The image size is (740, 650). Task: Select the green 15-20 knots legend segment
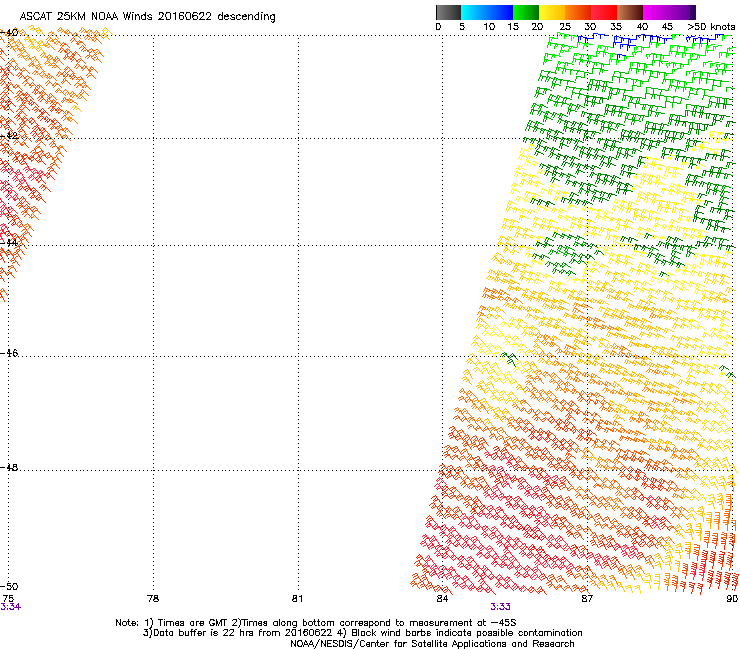(526, 12)
